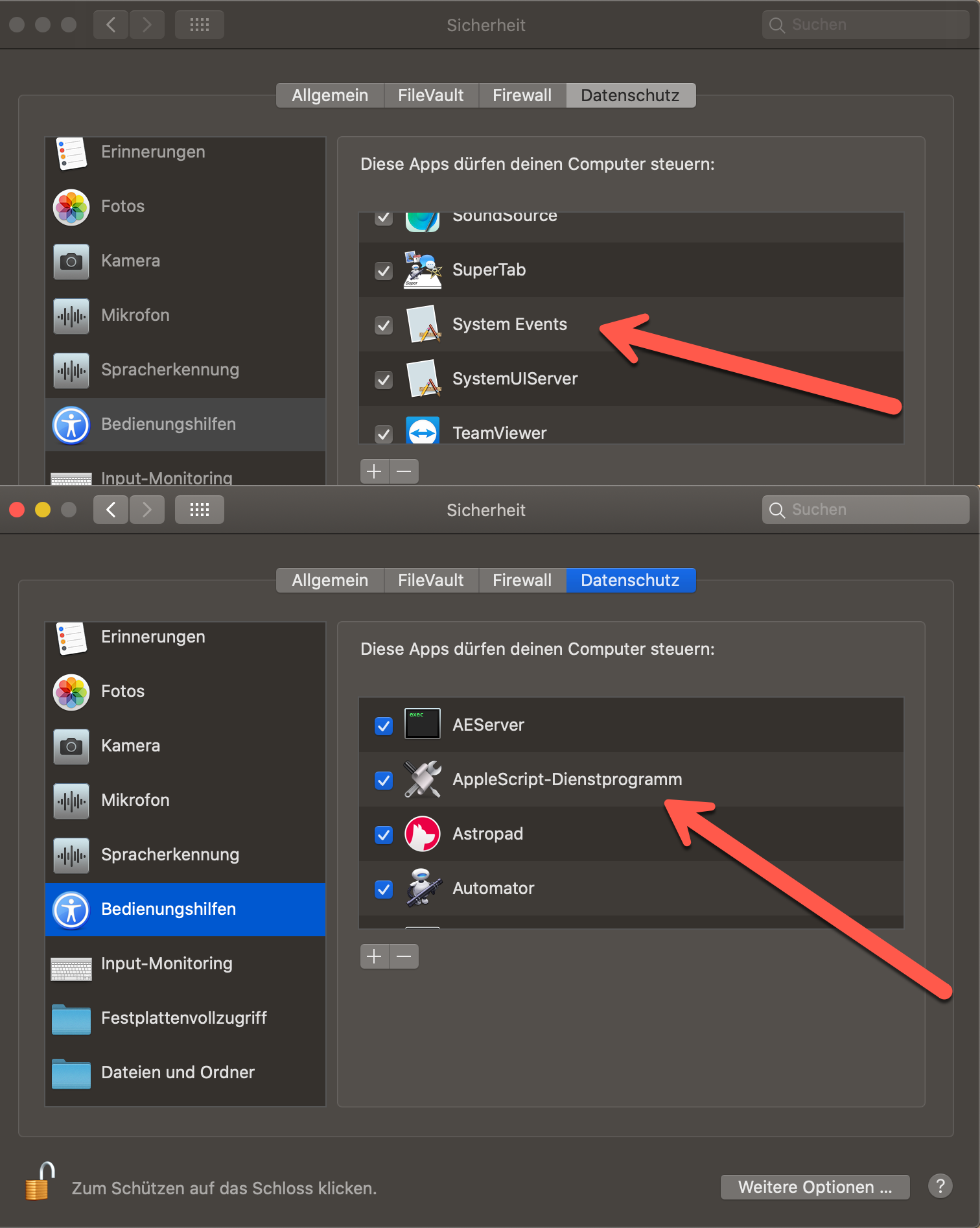Toggle TeamViewer checkbox in back window
The height and width of the screenshot is (1228, 980).
pos(384,434)
